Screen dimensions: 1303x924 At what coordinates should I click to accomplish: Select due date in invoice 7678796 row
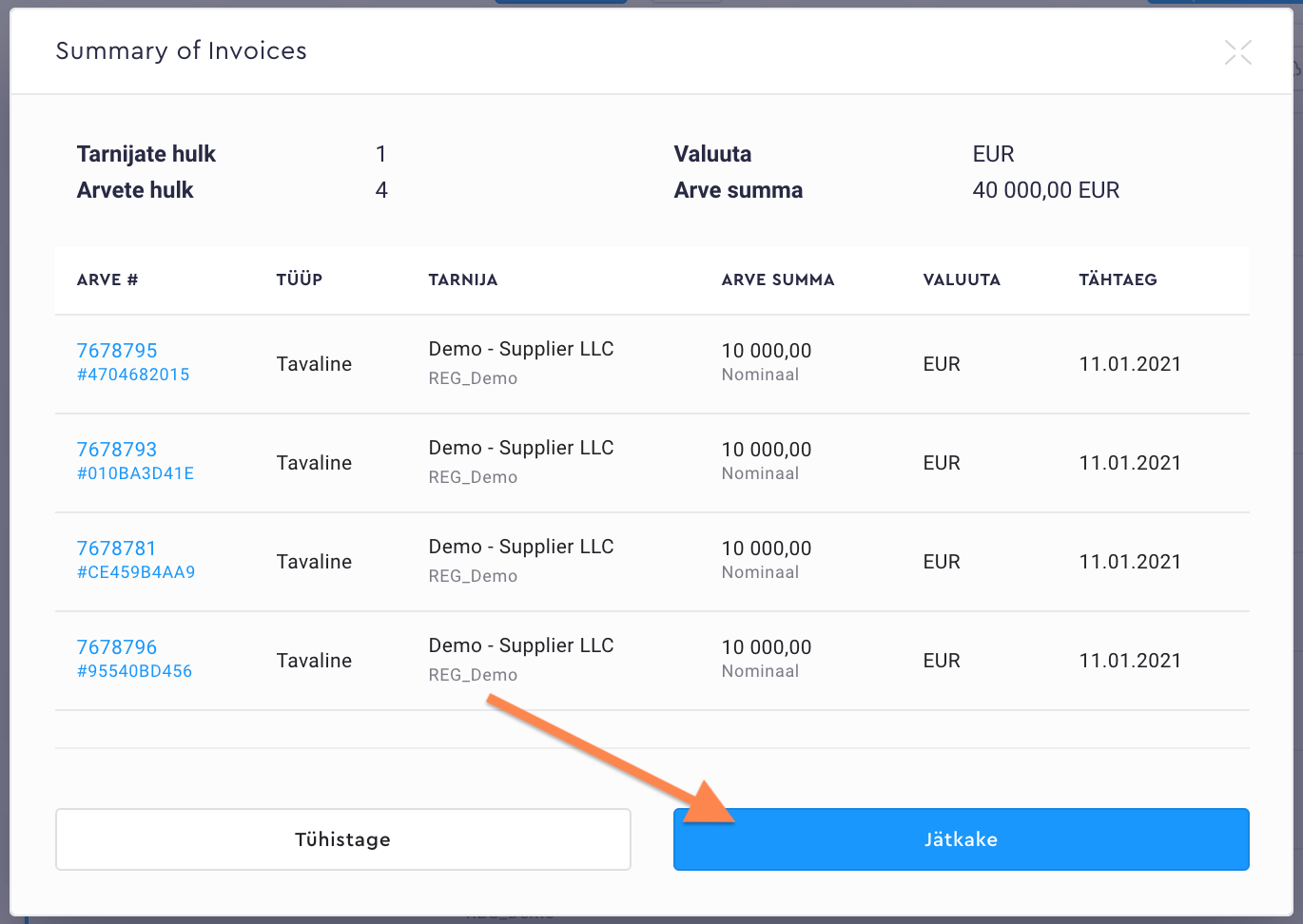[x=1130, y=661]
